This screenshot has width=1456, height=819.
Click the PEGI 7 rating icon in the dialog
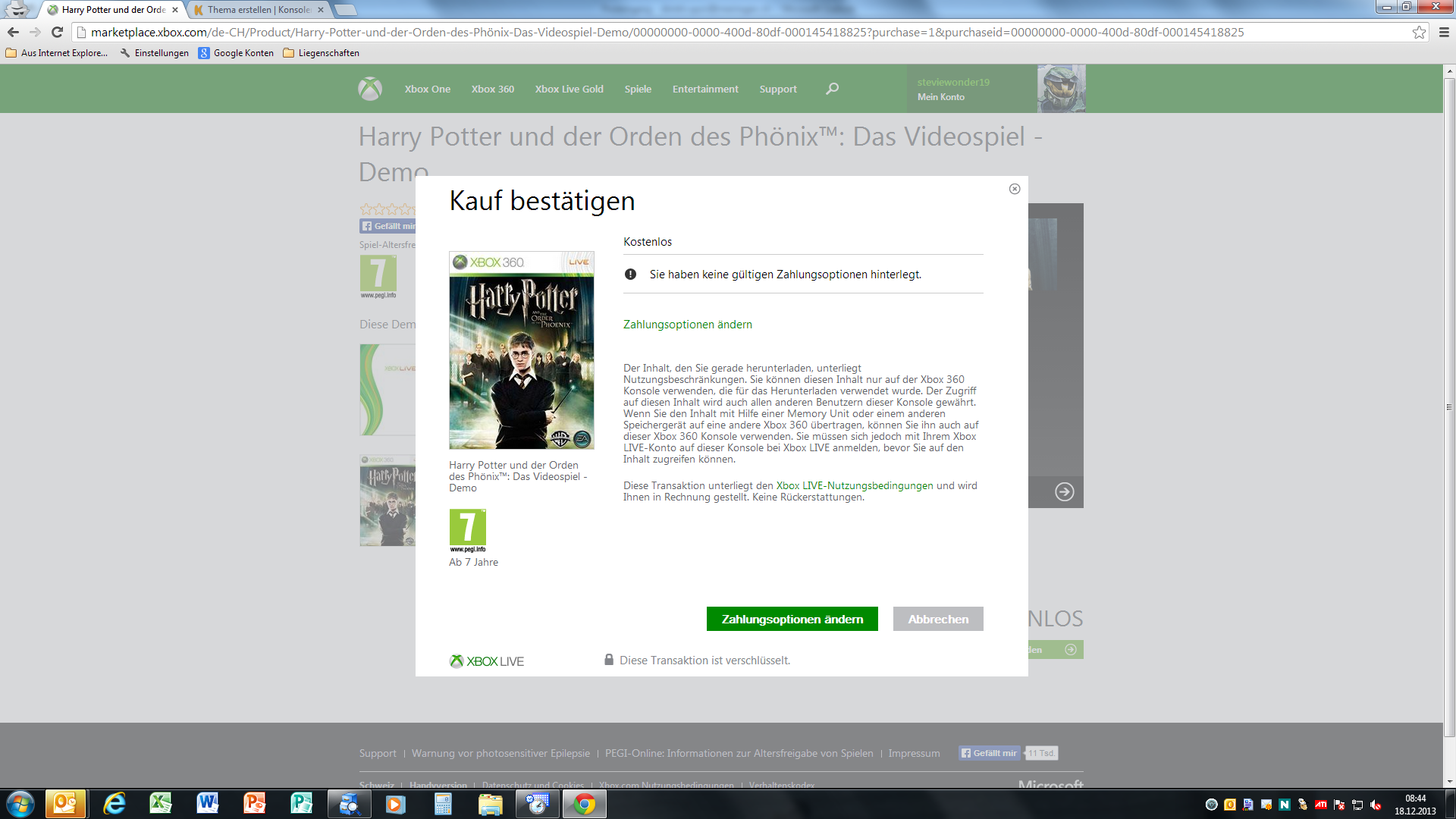pos(468,530)
